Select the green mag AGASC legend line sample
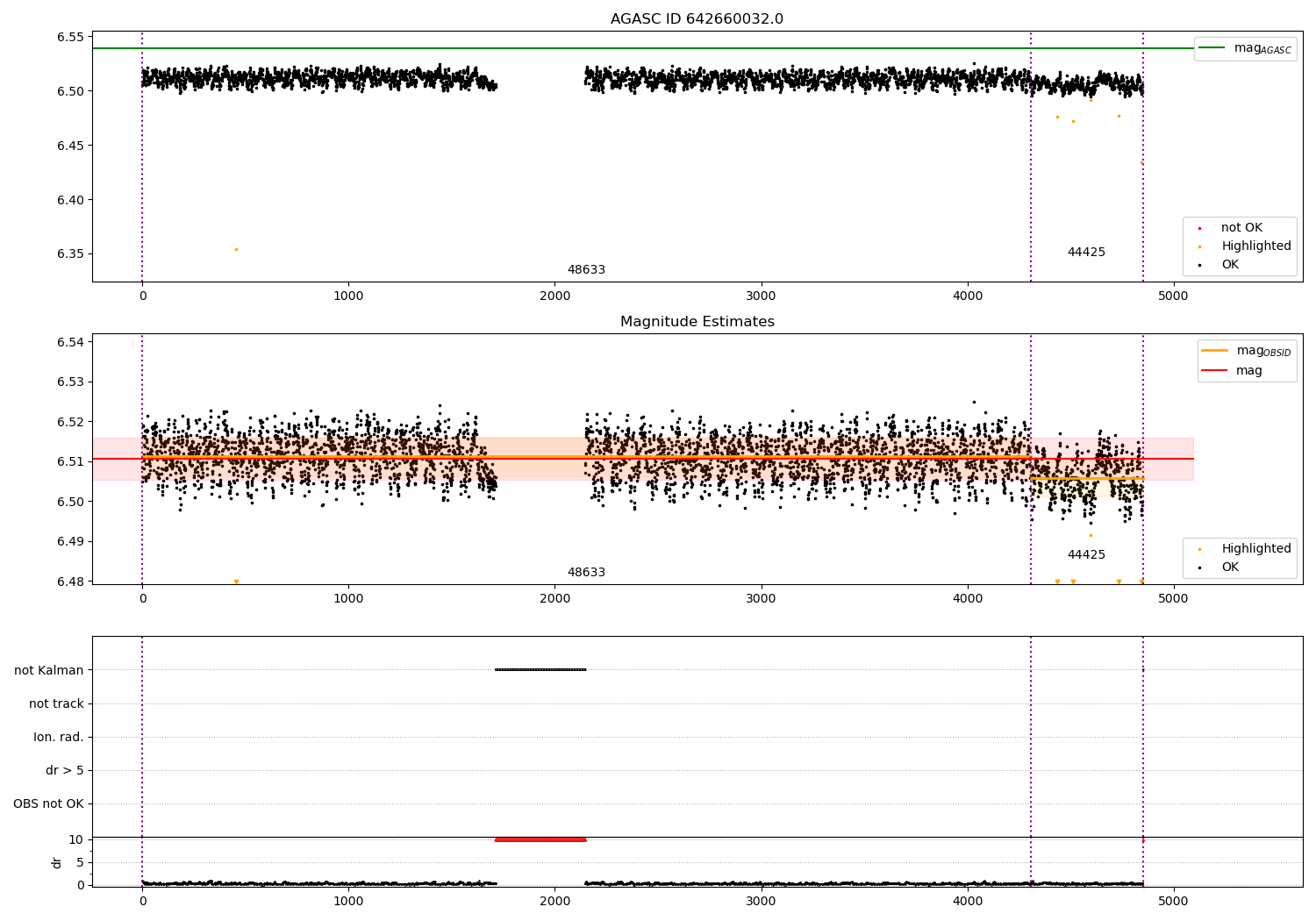The image size is (1316, 921). [1212, 48]
